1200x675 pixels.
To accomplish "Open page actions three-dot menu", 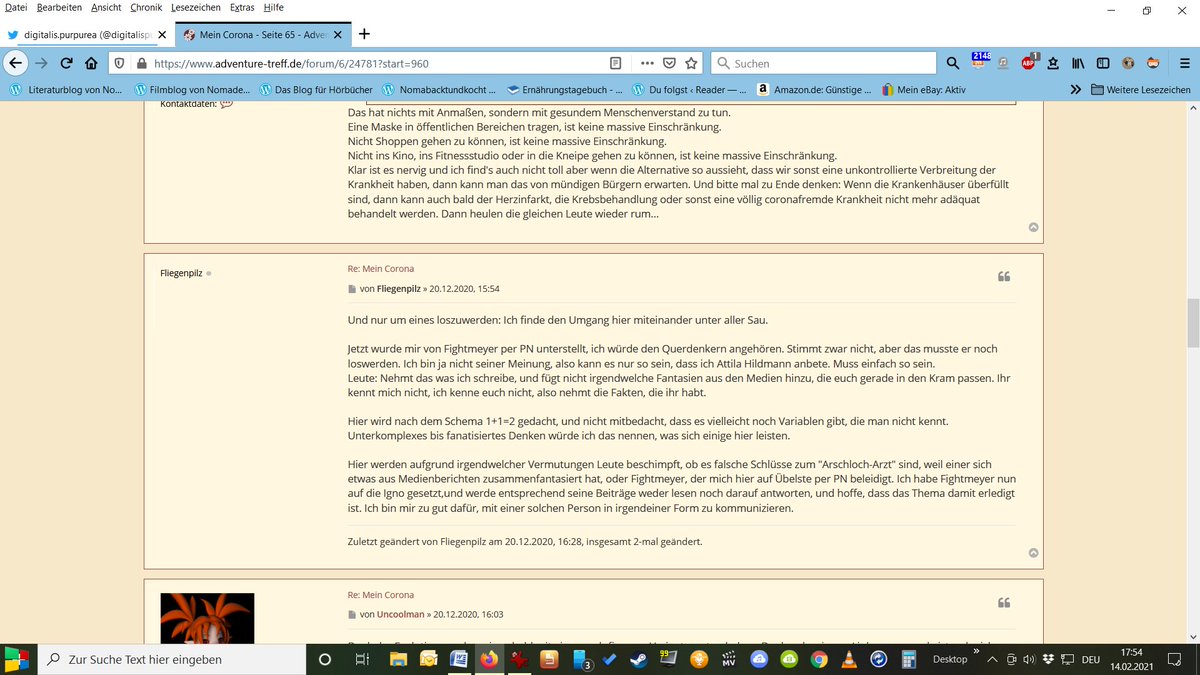I will (x=647, y=63).
